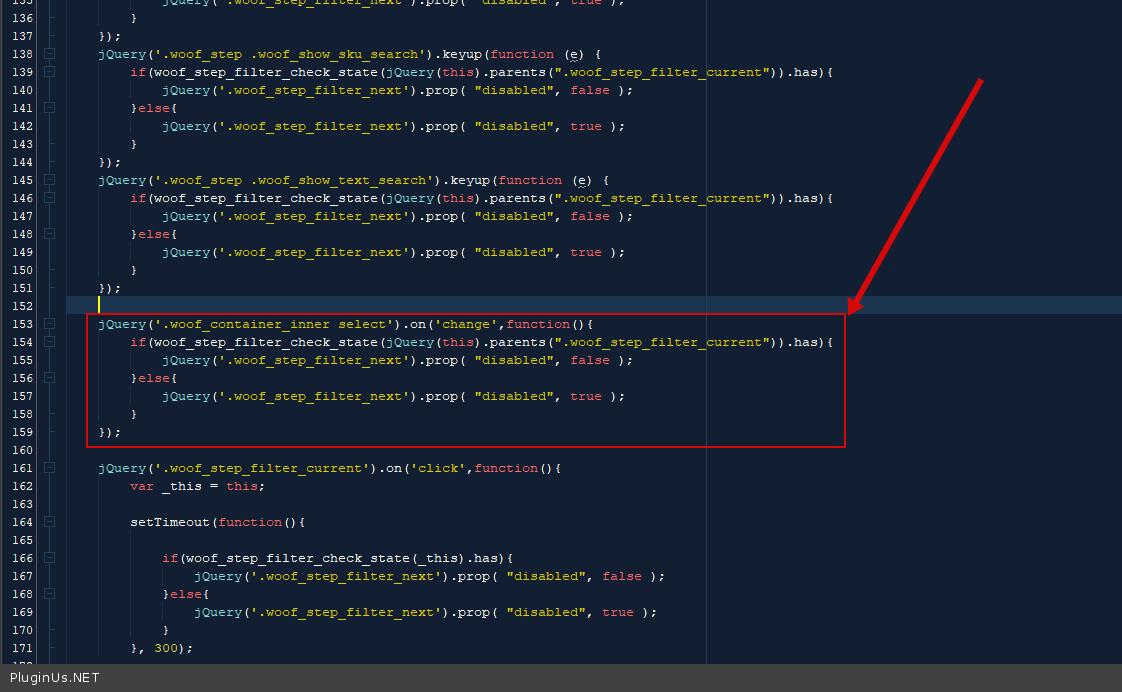Collapse the else block at line 141
This screenshot has height=692, width=1122.
(49, 108)
